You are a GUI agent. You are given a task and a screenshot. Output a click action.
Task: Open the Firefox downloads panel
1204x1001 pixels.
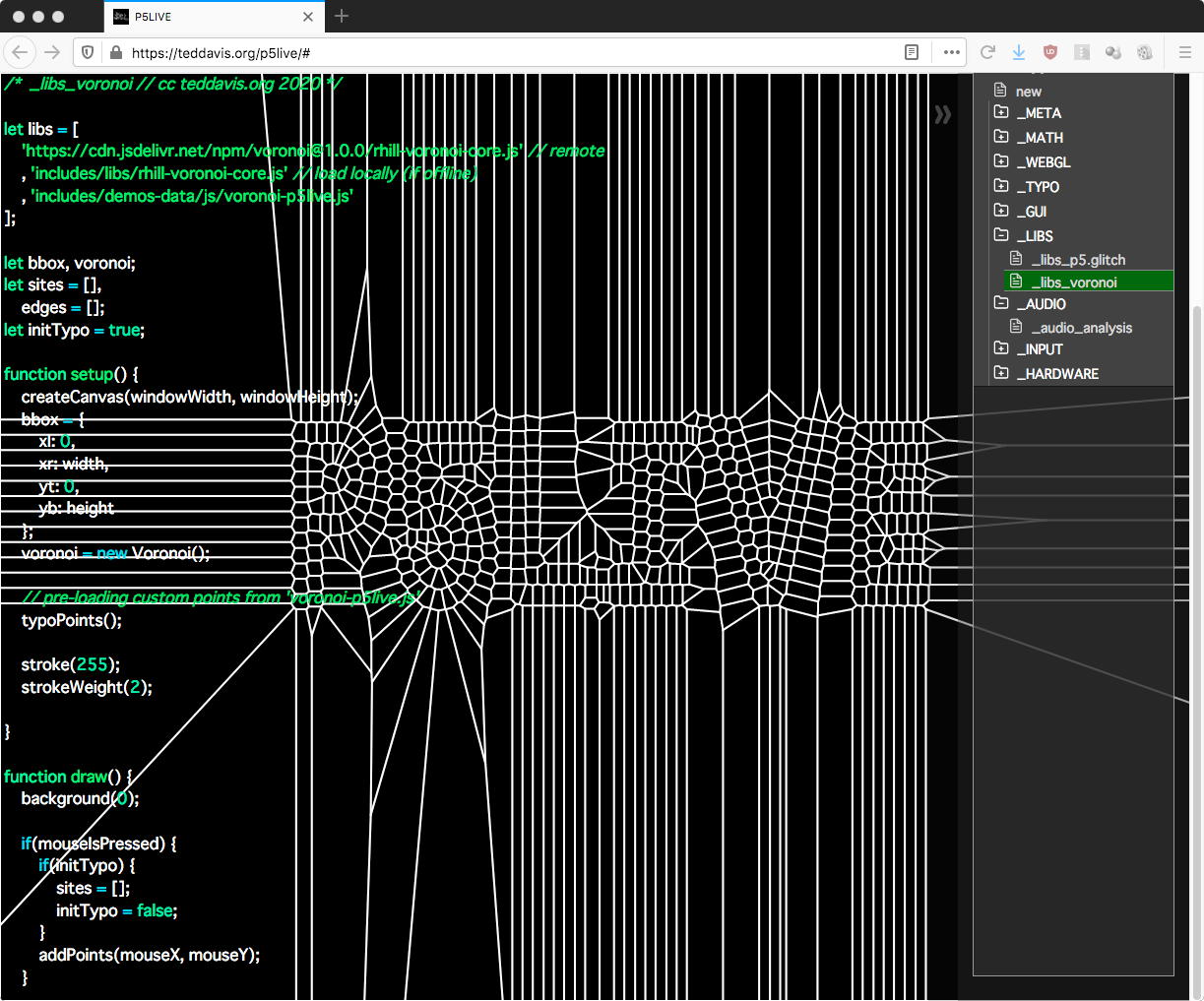click(x=1019, y=52)
